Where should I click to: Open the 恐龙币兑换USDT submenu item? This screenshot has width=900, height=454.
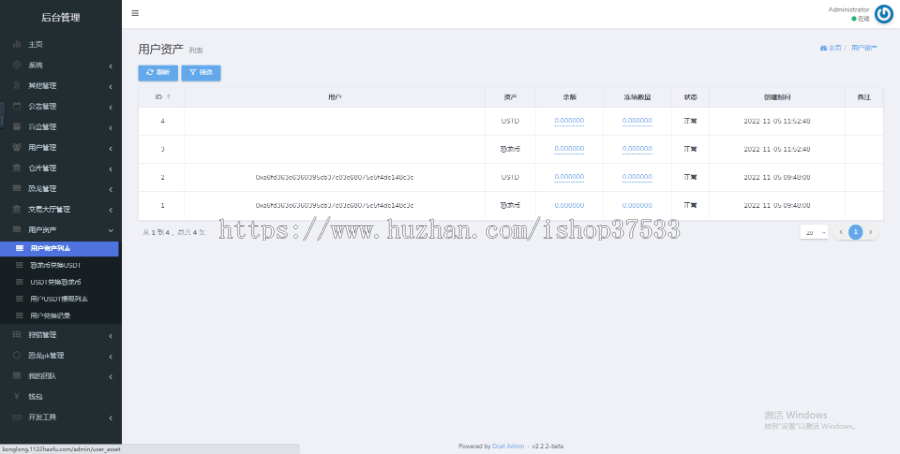pyautogui.click(x=61, y=265)
